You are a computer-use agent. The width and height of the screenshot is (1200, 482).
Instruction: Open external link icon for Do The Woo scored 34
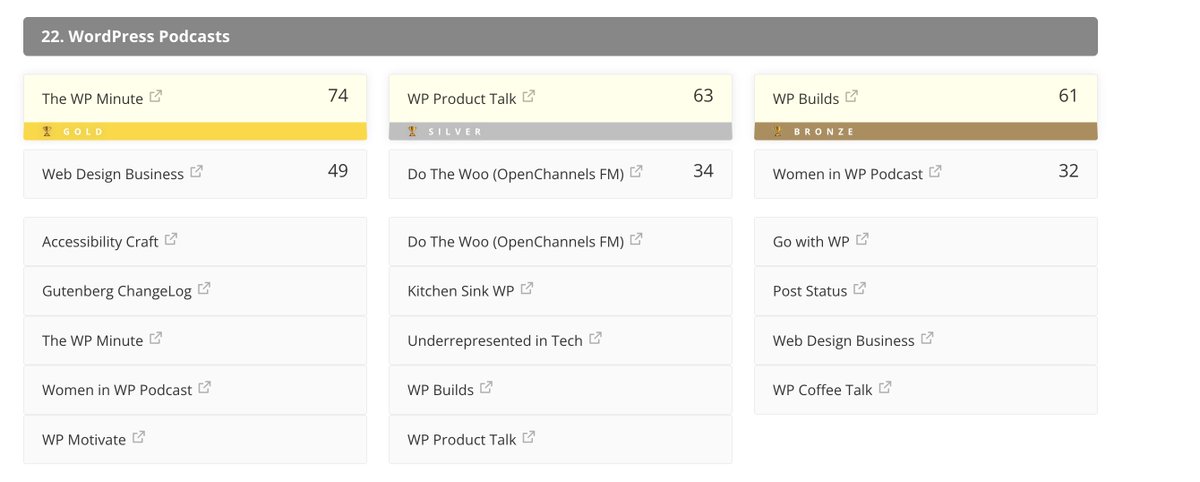pyautogui.click(x=636, y=172)
